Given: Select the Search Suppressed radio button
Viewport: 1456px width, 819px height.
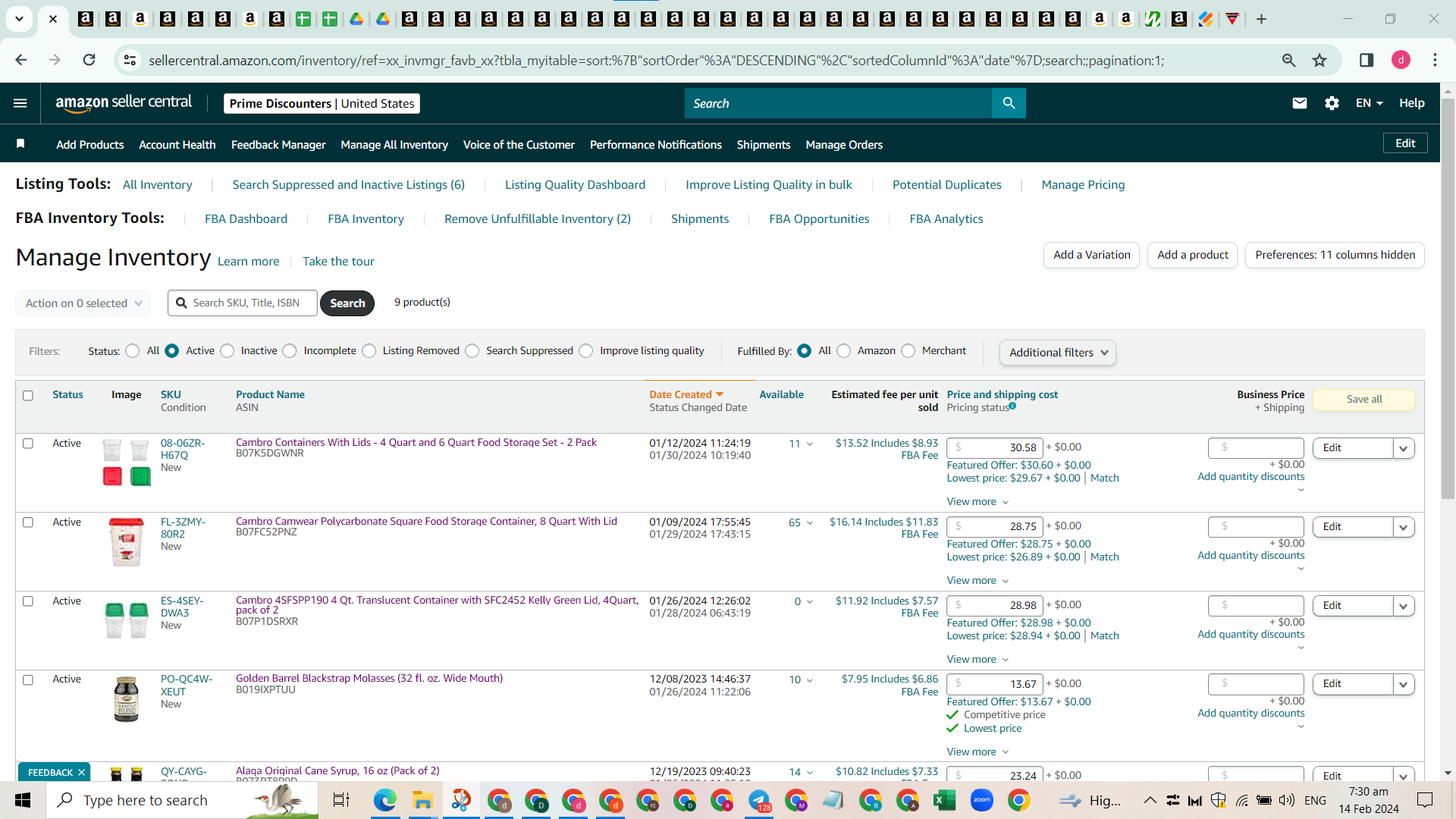Looking at the screenshot, I should pyautogui.click(x=472, y=351).
